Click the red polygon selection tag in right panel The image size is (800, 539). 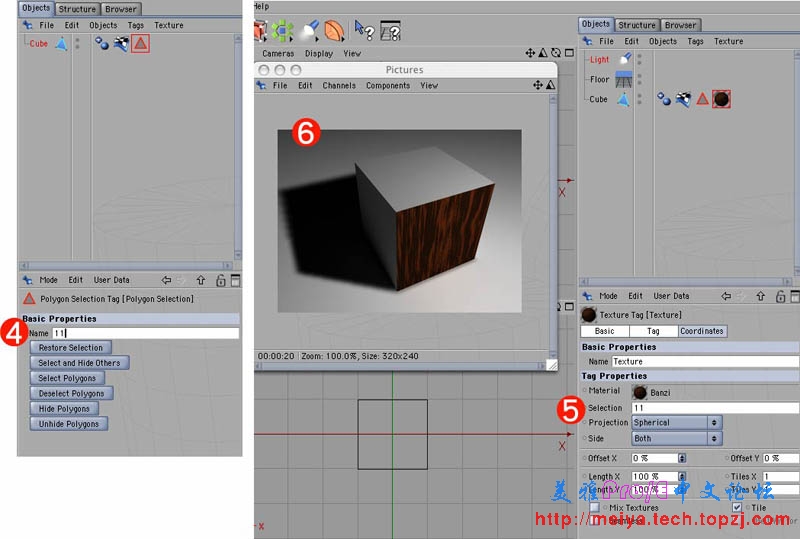[702, 99]
